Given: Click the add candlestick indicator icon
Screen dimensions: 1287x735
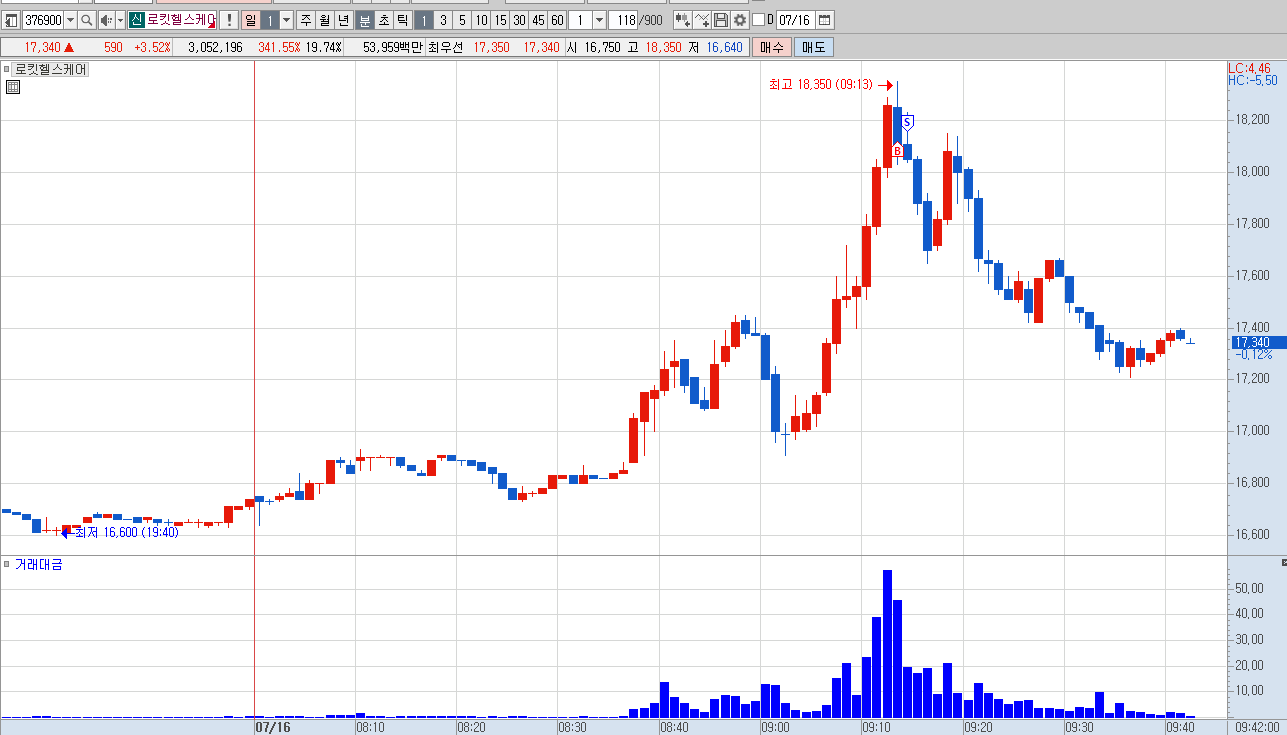Looking at the screenshot, I should click(682, 20).
